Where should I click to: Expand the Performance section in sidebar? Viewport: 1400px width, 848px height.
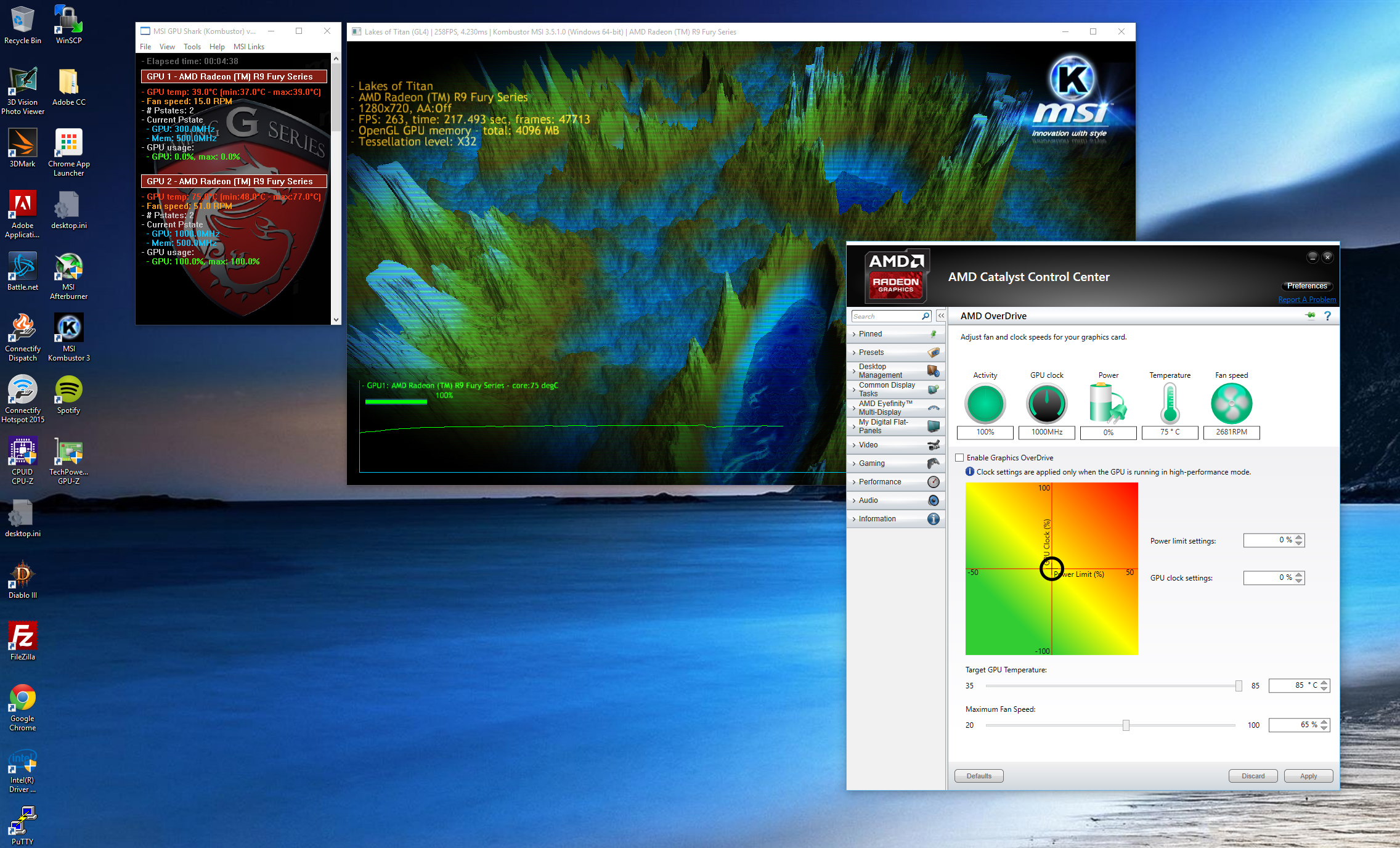click(880, 482)
